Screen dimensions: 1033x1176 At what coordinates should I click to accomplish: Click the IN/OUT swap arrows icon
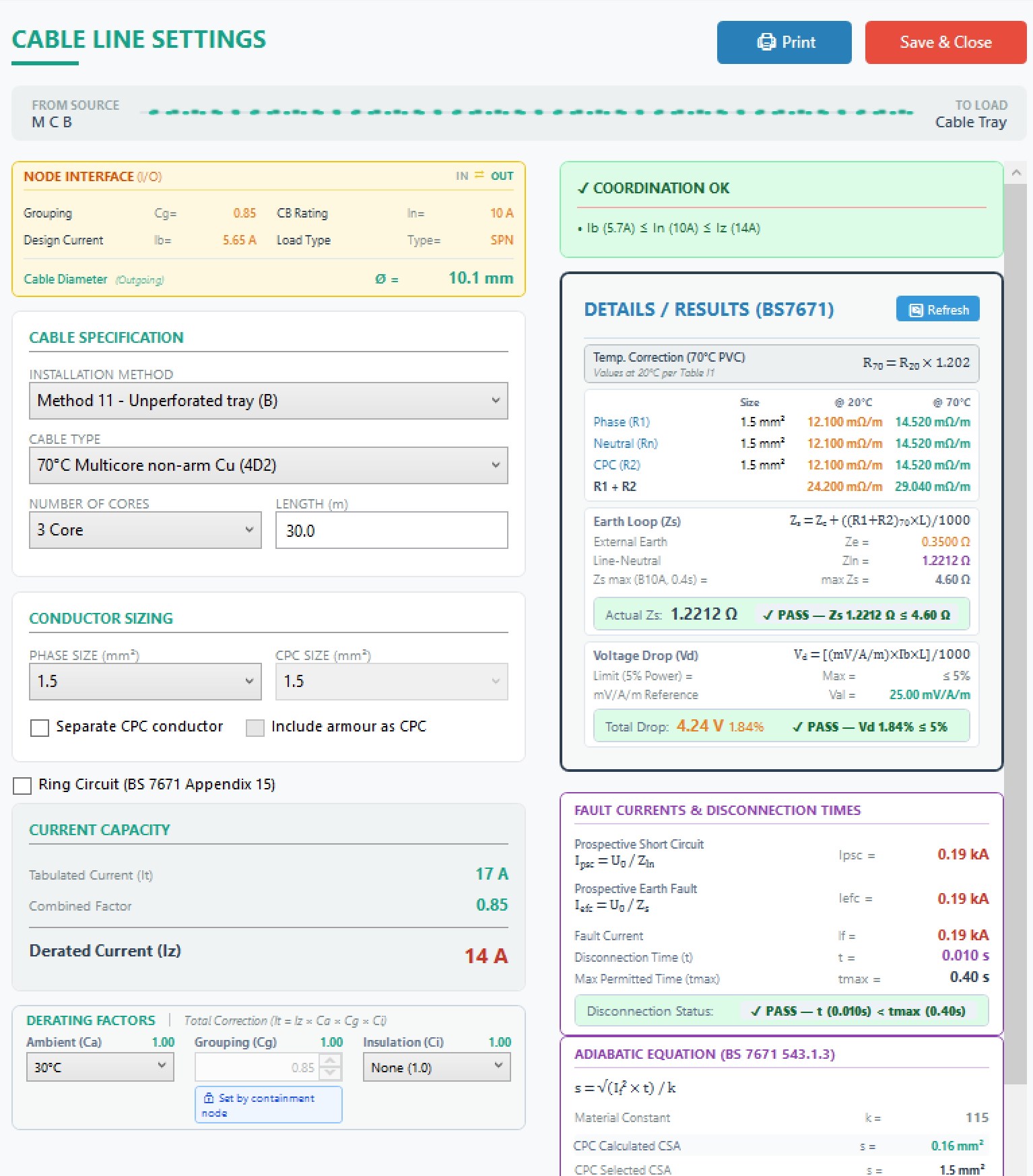(x=479, y=175)
